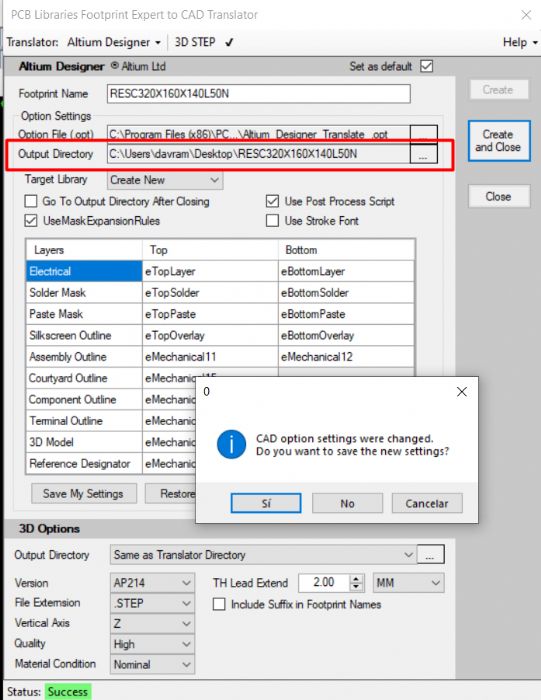The width and height of the screenshot is (541, 700).
Task: Increase TH Lead Extend with up arrow
Action: pyautogui.click(x=356, y=579)
